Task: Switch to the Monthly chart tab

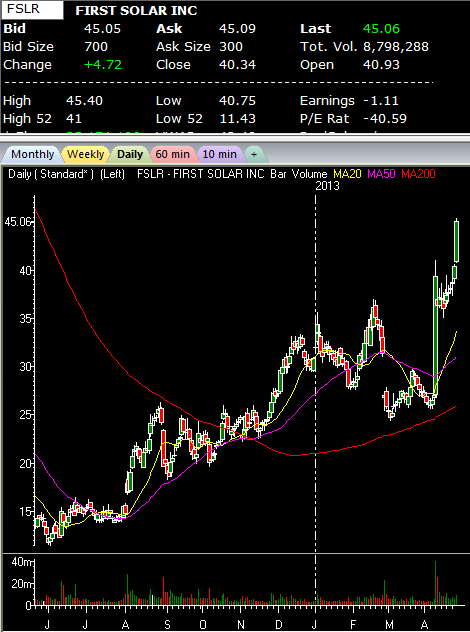Action: [32, 154]
